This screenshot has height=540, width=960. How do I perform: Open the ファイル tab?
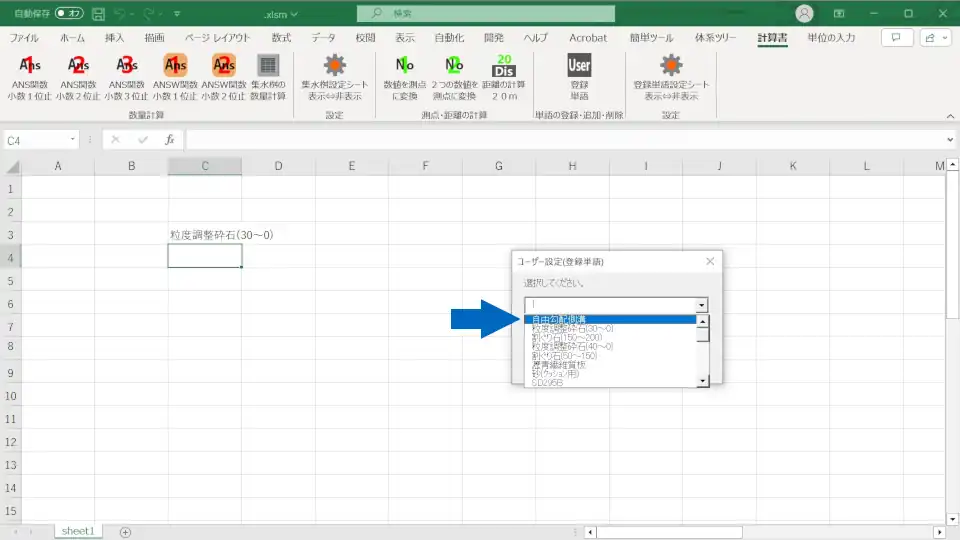(24, 37)
